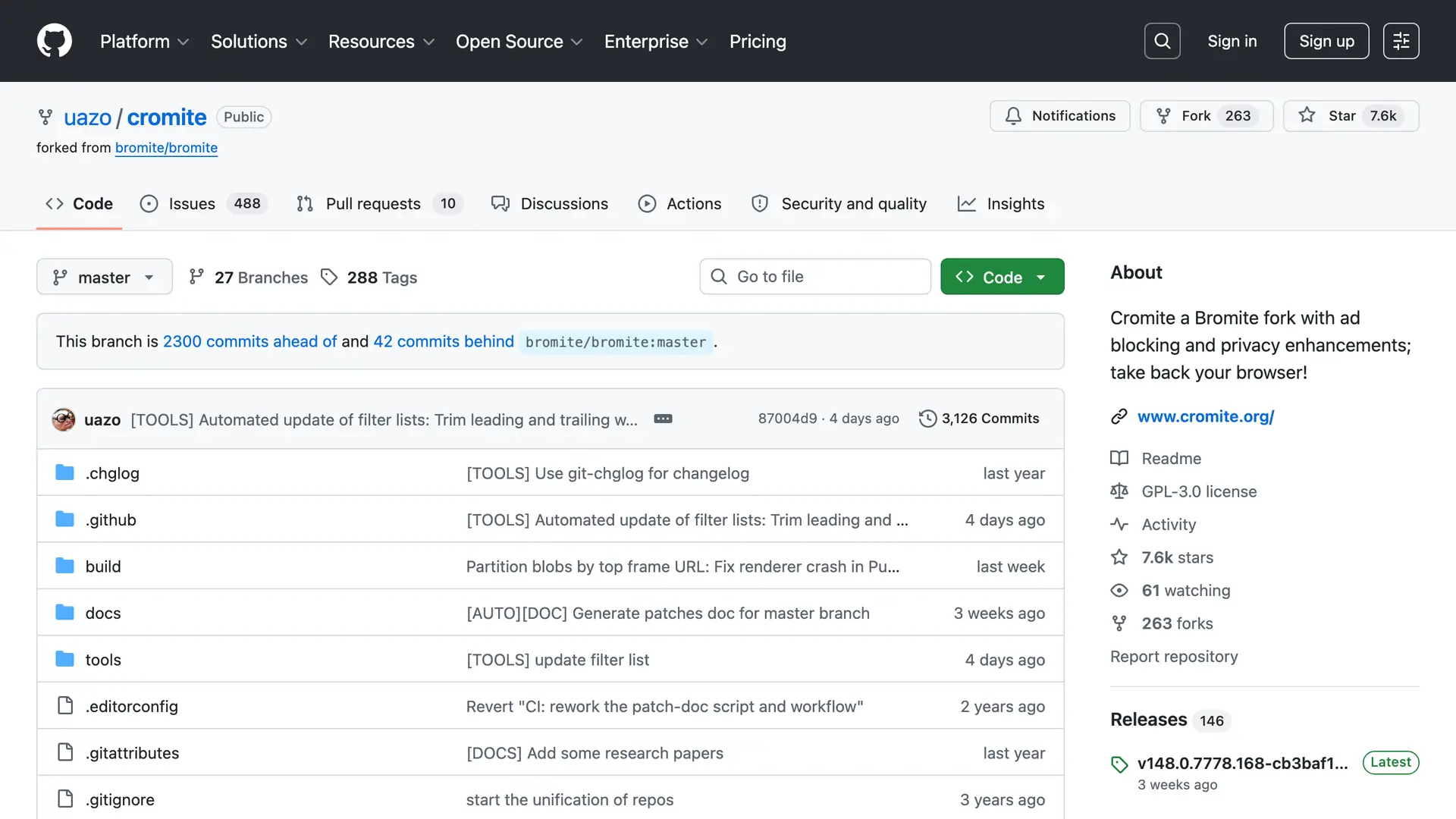
Task: Go to the Discussions tab
Action: (549, 204)
